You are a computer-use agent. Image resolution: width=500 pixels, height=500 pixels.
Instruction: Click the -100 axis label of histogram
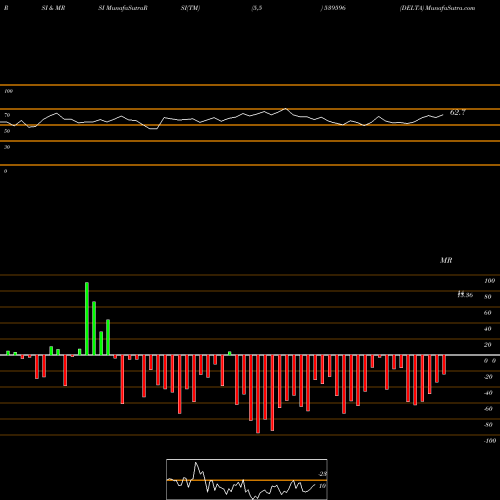(490, 441)
